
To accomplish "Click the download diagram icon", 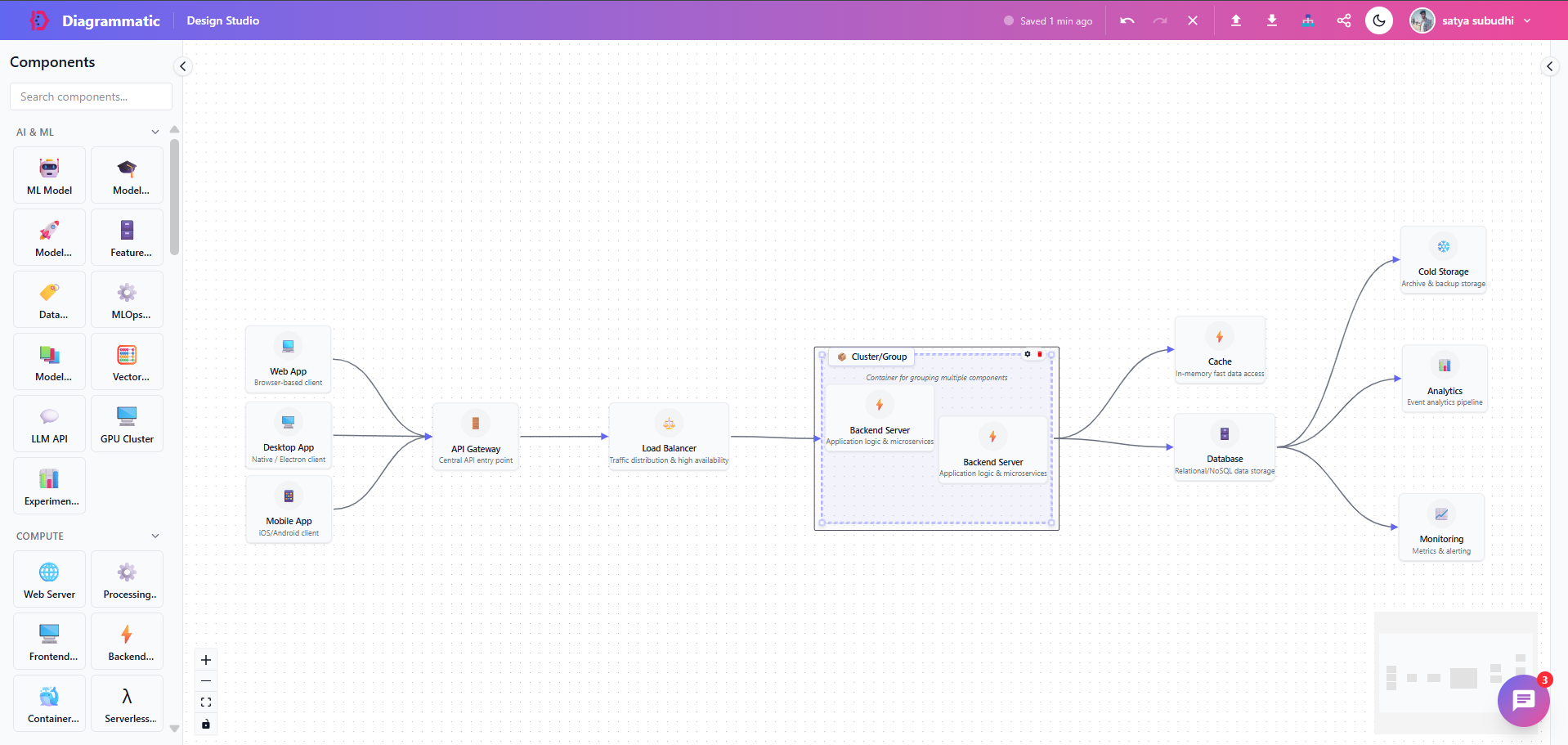I will (x=1271, y=20).
